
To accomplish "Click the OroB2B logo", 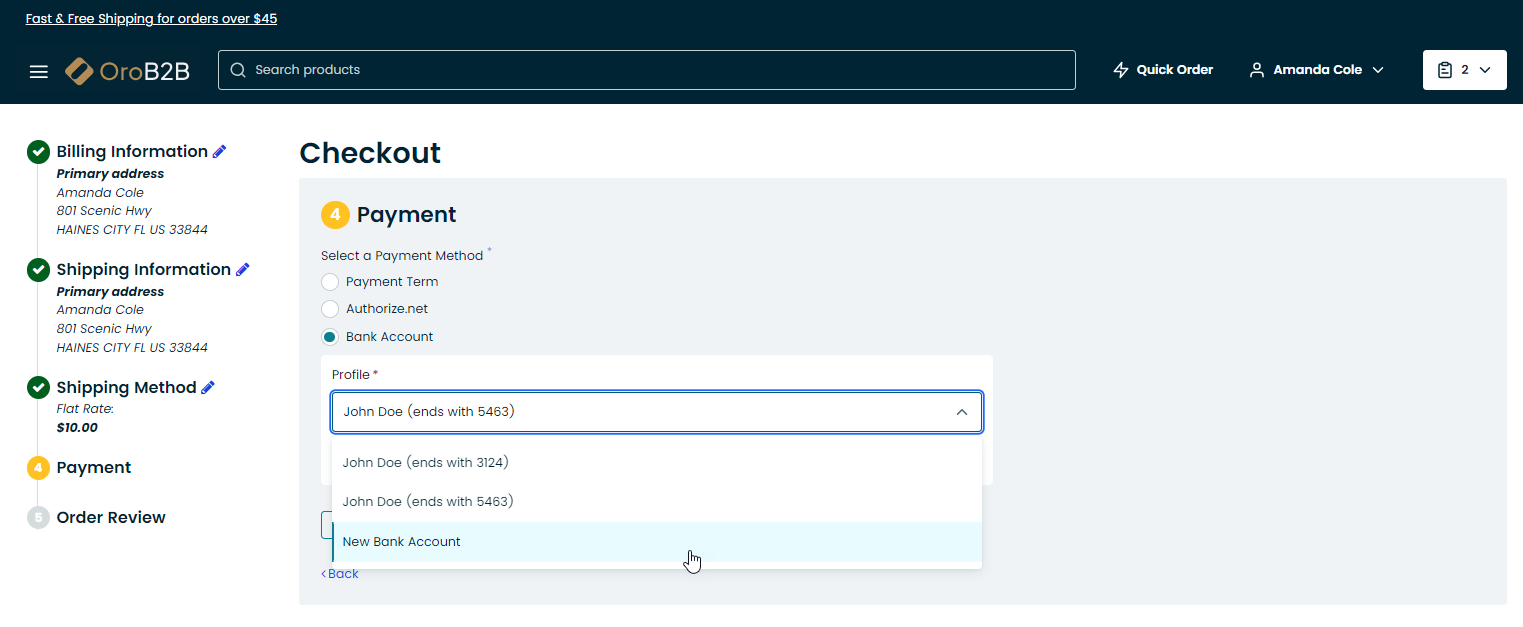I will tap(127, 71).
